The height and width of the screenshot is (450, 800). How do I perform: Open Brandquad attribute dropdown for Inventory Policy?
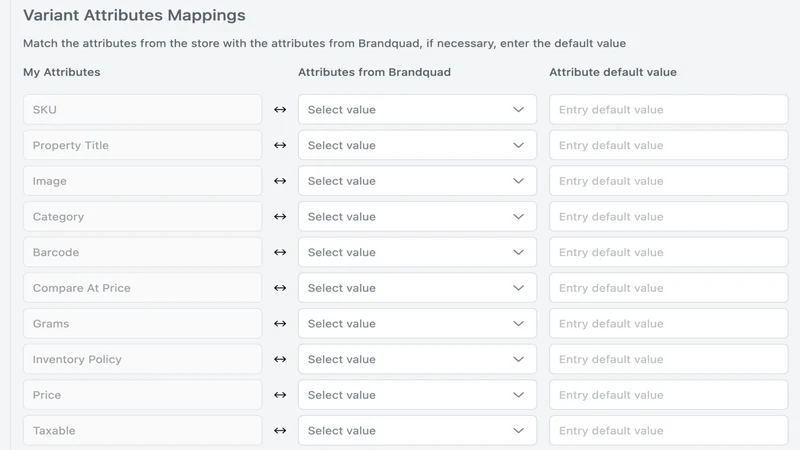click(x=417, y=359)
